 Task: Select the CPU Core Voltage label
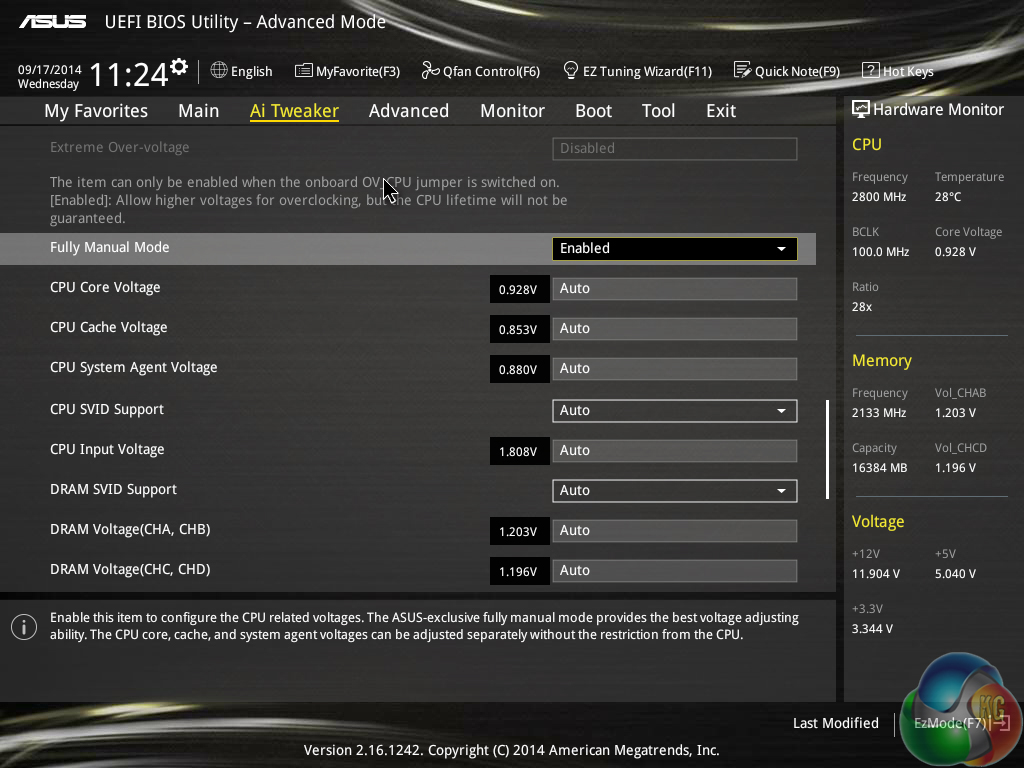(105, 287)
